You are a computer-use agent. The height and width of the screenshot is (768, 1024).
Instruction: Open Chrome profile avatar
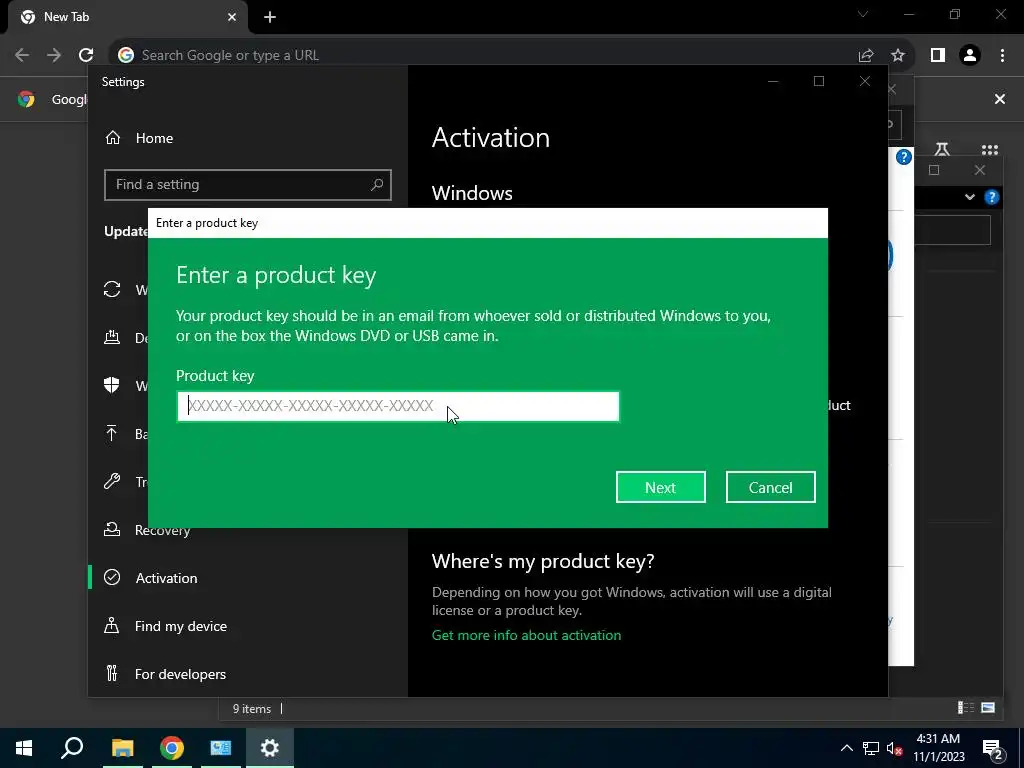tap(970, 55)
